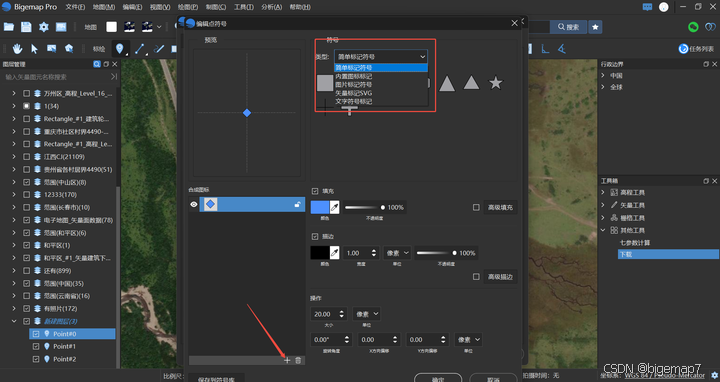The image size is (720, 382).
Task: Toggle checkbox for Point#2 layer
Action: [36, 359]
